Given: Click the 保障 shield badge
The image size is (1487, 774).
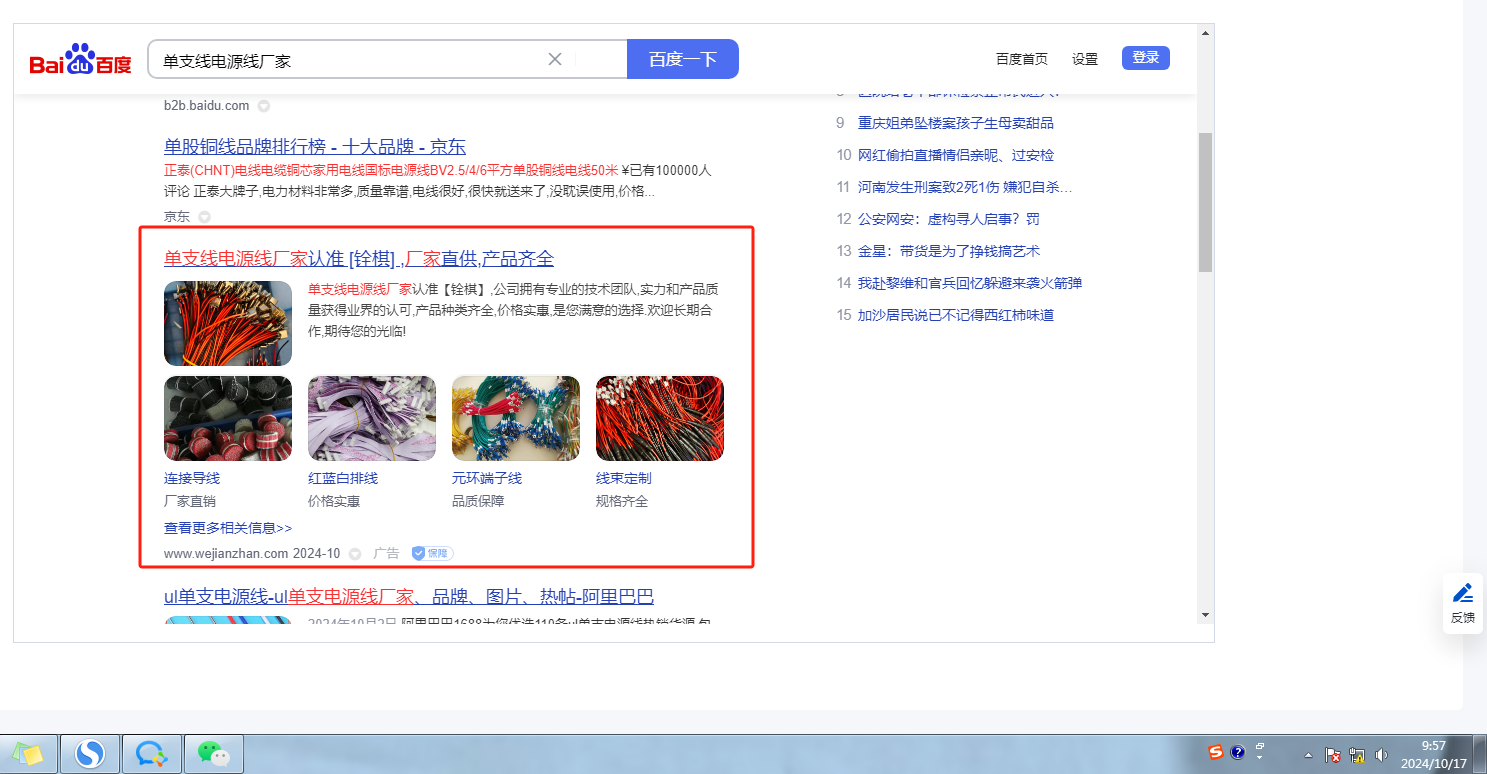Looking at the screenshot, I should (432, 553).
